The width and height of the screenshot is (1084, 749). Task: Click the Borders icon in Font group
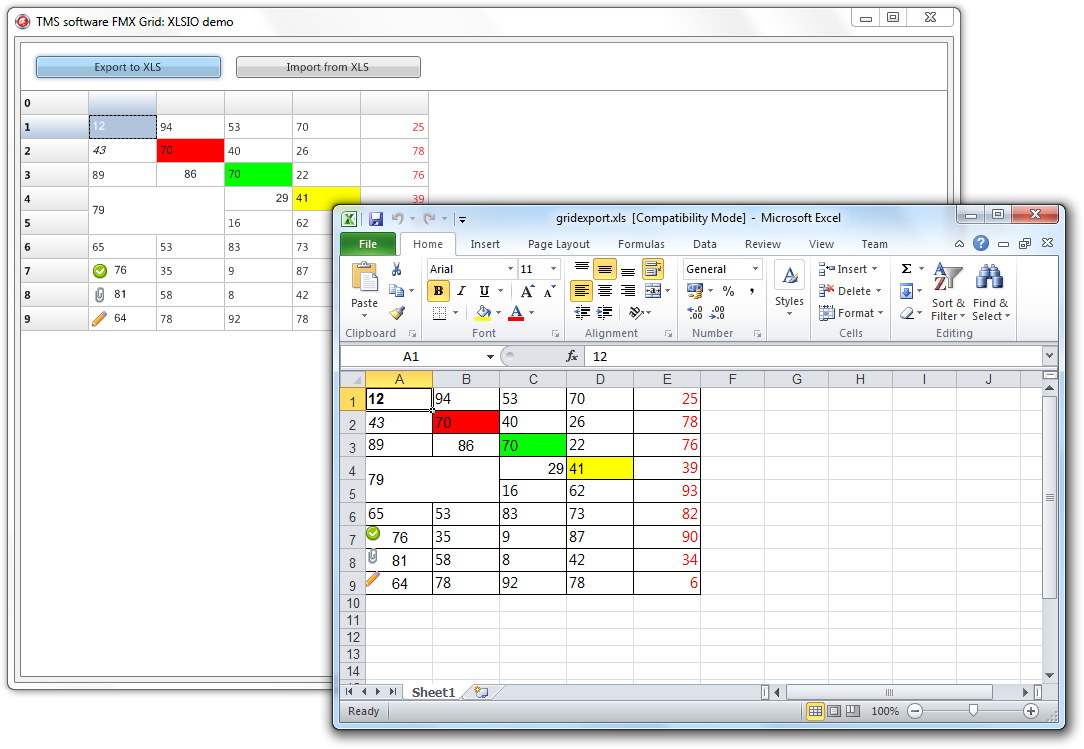[439, 313]
